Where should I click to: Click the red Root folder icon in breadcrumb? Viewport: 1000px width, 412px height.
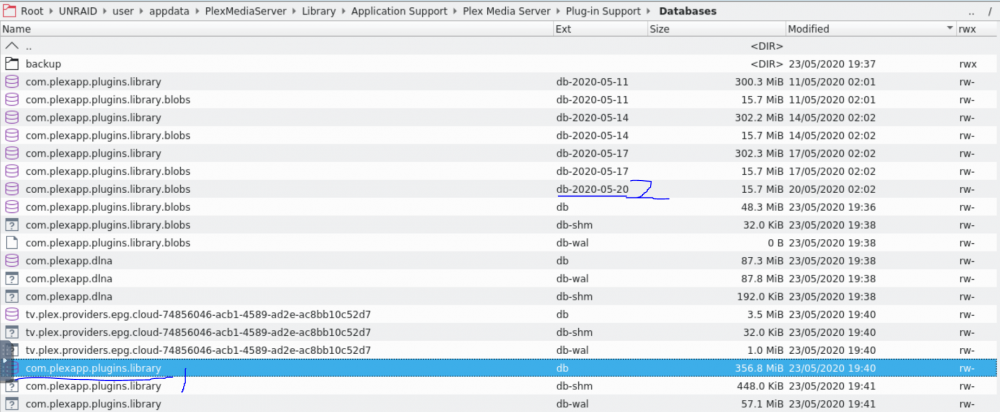coord(10,11)
